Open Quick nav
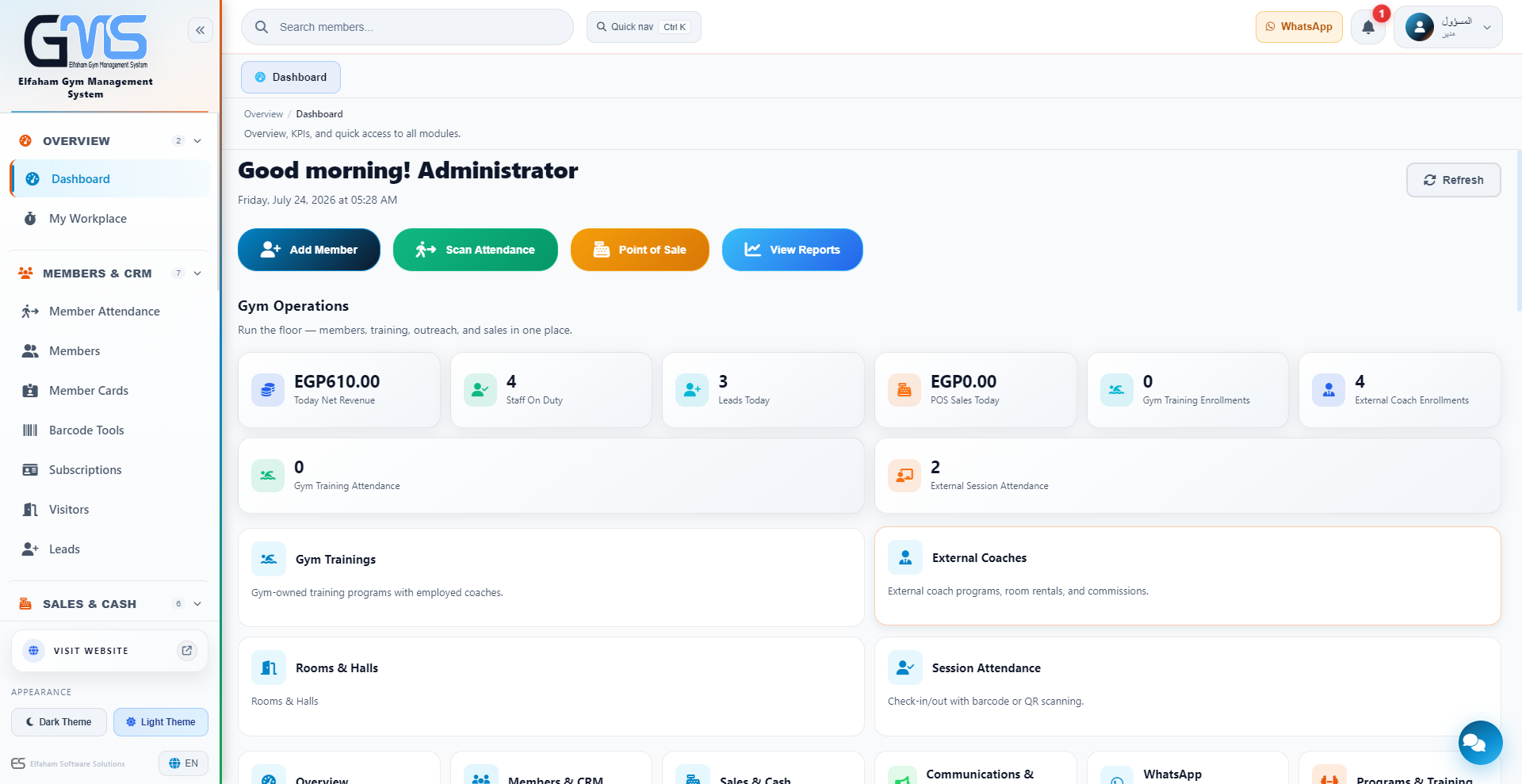This screenshot has width=1522, height=784. tap(644, 27)
